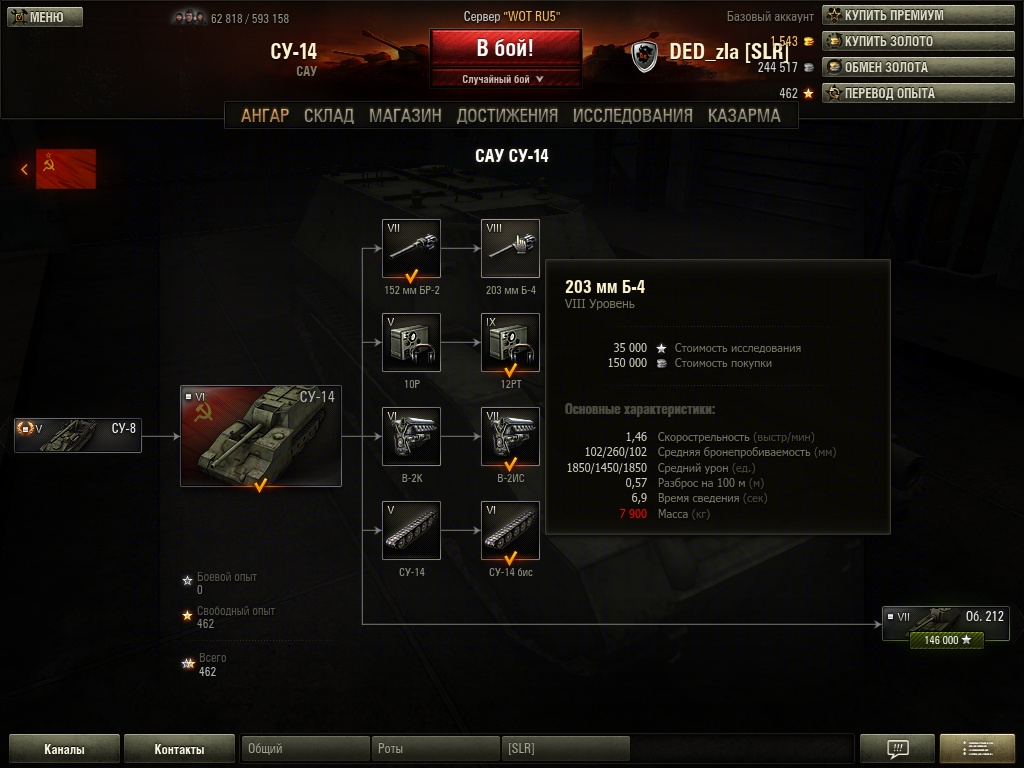Click the СУ-14 бис tracks module
The image size is (1024, 768).
click(x=510, y=530)
